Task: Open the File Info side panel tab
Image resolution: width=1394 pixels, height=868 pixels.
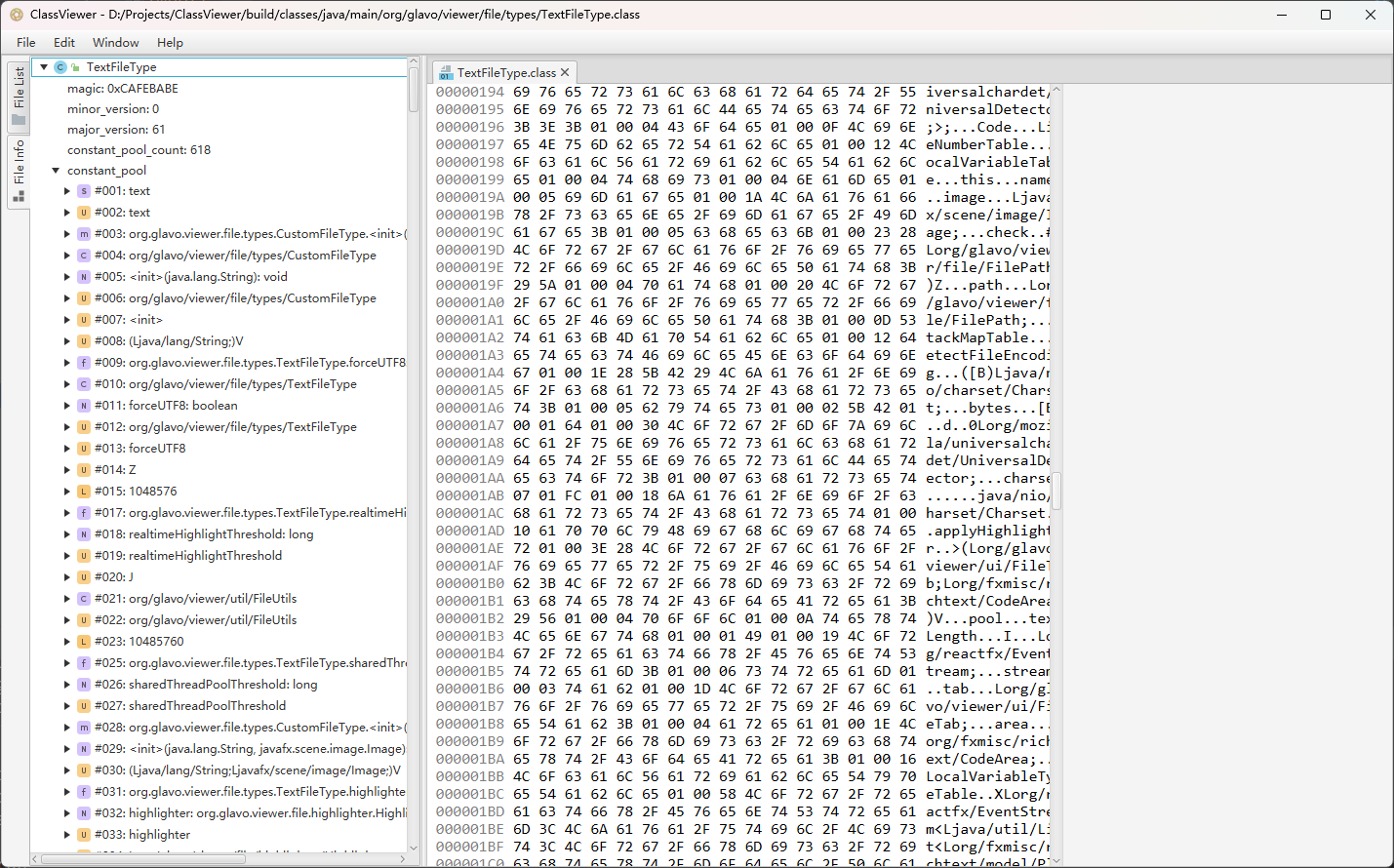Action: point(19,172)
